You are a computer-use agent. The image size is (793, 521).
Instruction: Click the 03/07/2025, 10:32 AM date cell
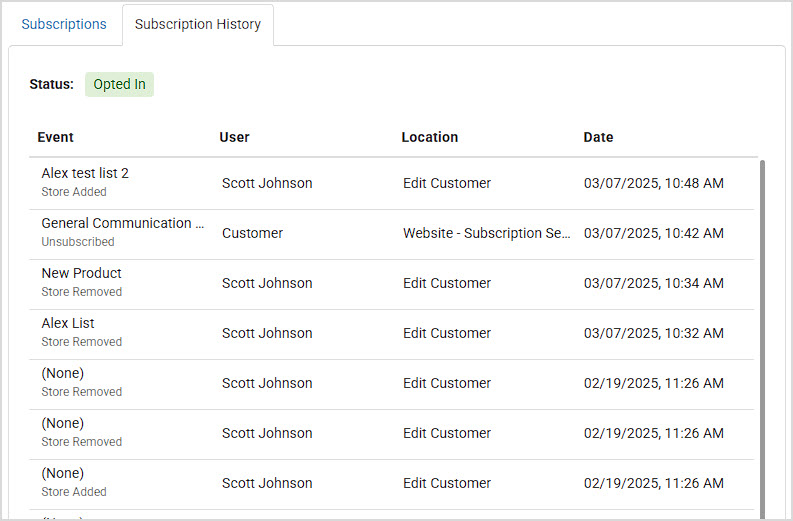653,333
